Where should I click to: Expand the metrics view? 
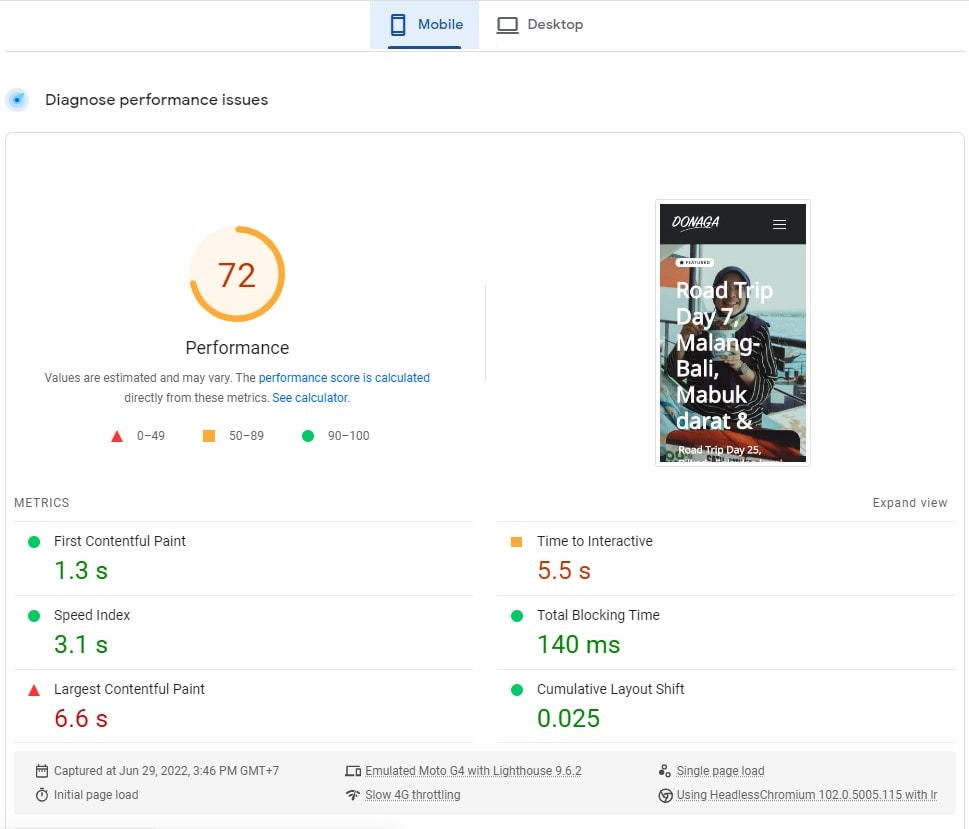click(x=909, y=503)
